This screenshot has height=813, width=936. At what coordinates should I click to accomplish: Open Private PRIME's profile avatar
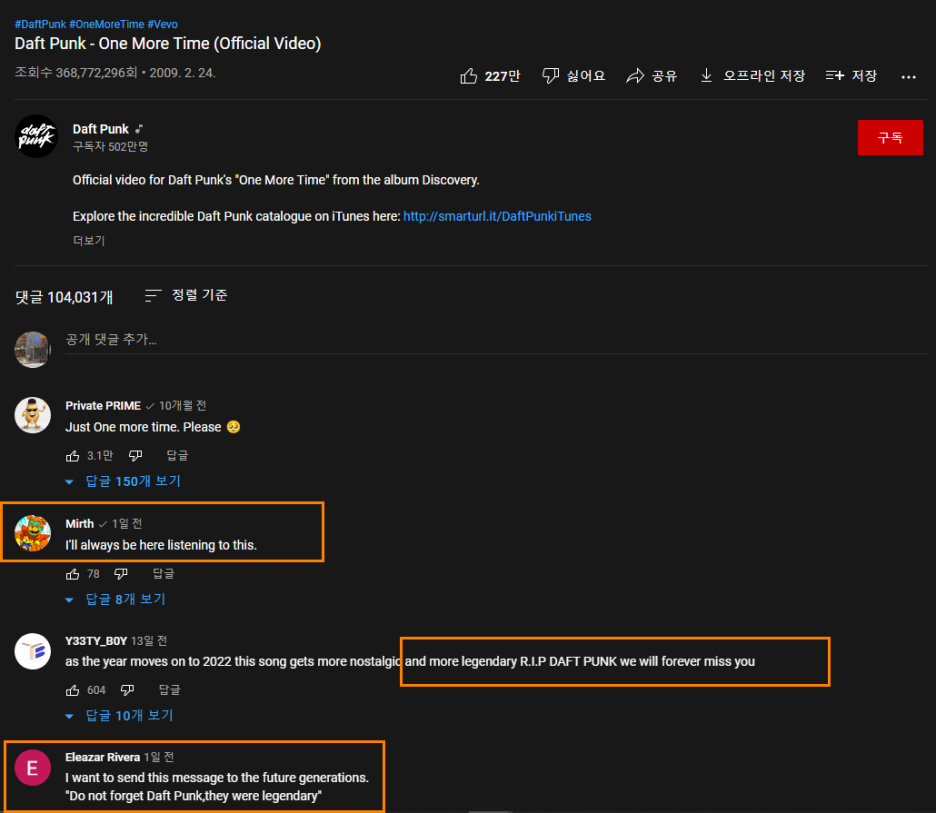(32, 415)
